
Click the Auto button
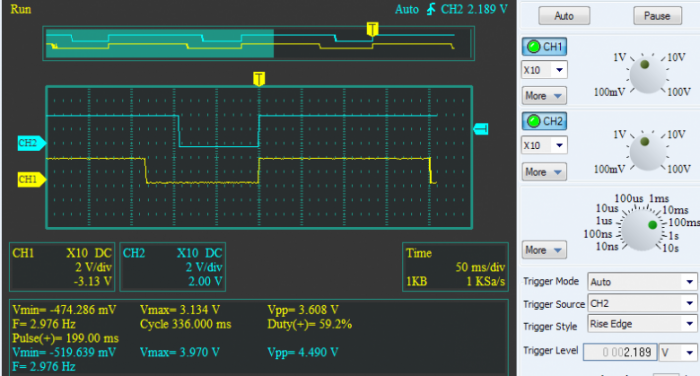click(x=564, y=16)
